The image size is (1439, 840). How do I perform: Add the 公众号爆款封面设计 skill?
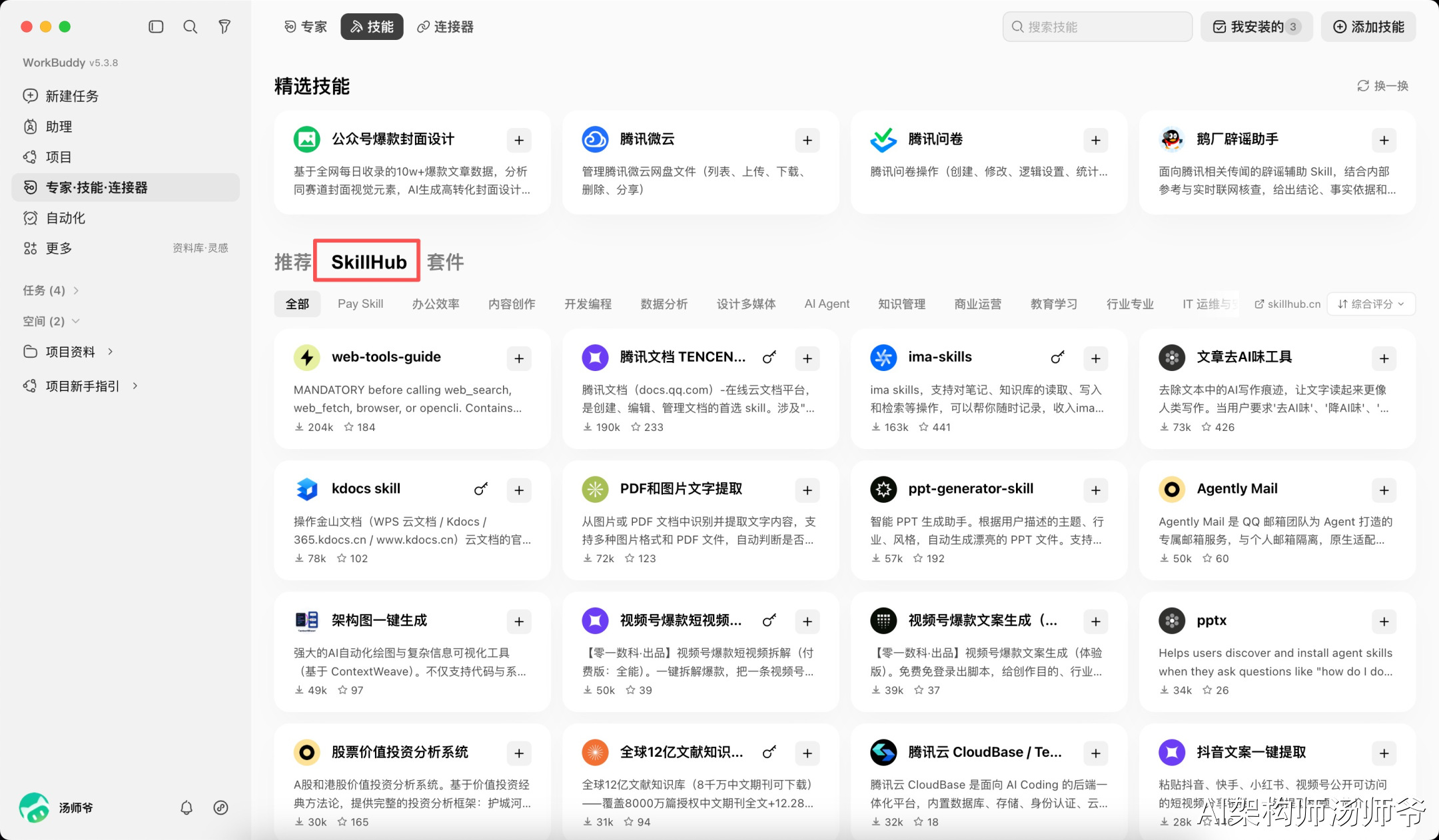coord(519,140)
